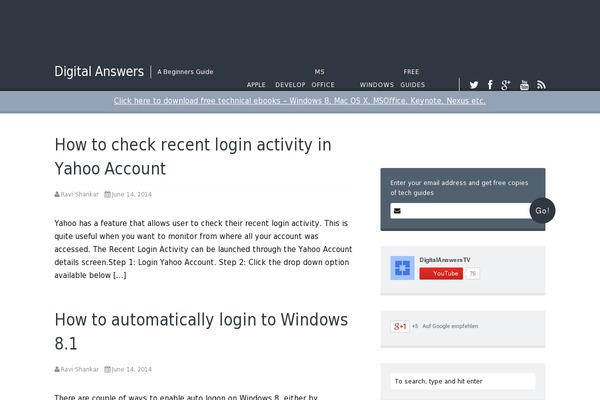Open the MS OFFICE menu item

click(323, 78)
